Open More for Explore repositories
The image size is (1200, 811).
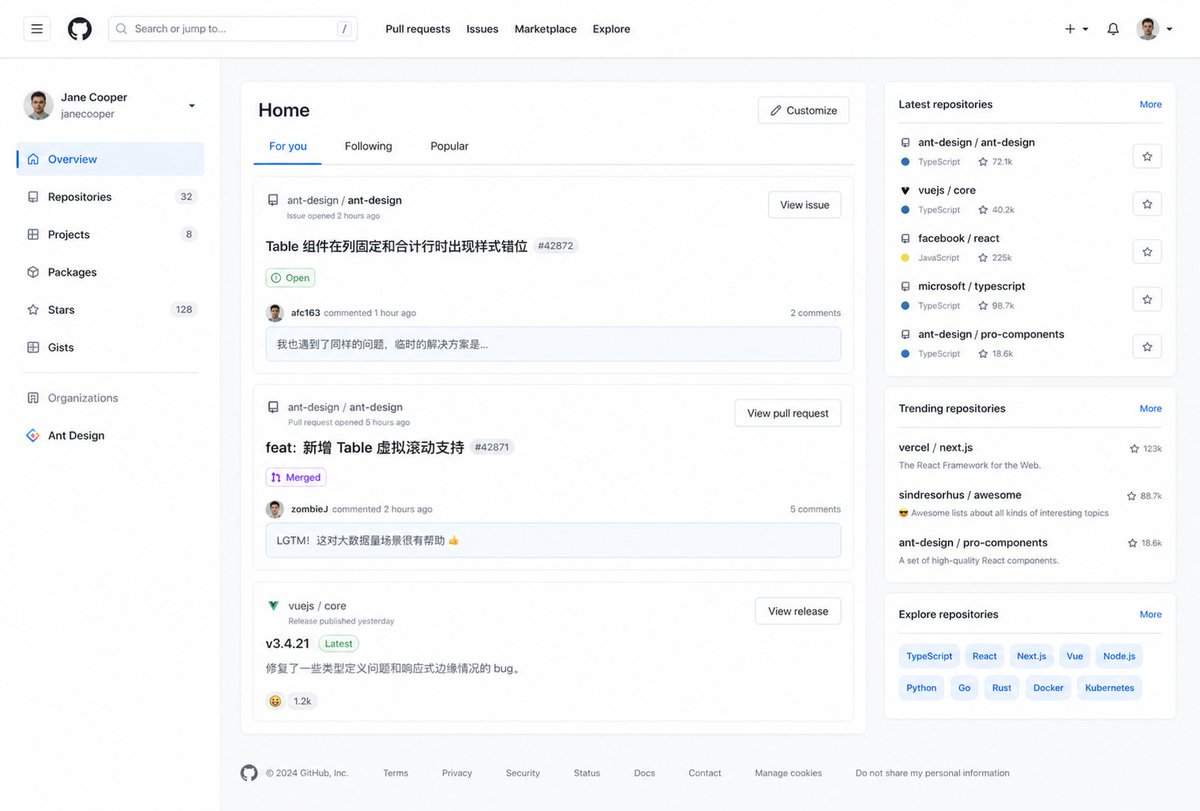coord(1151,614)
